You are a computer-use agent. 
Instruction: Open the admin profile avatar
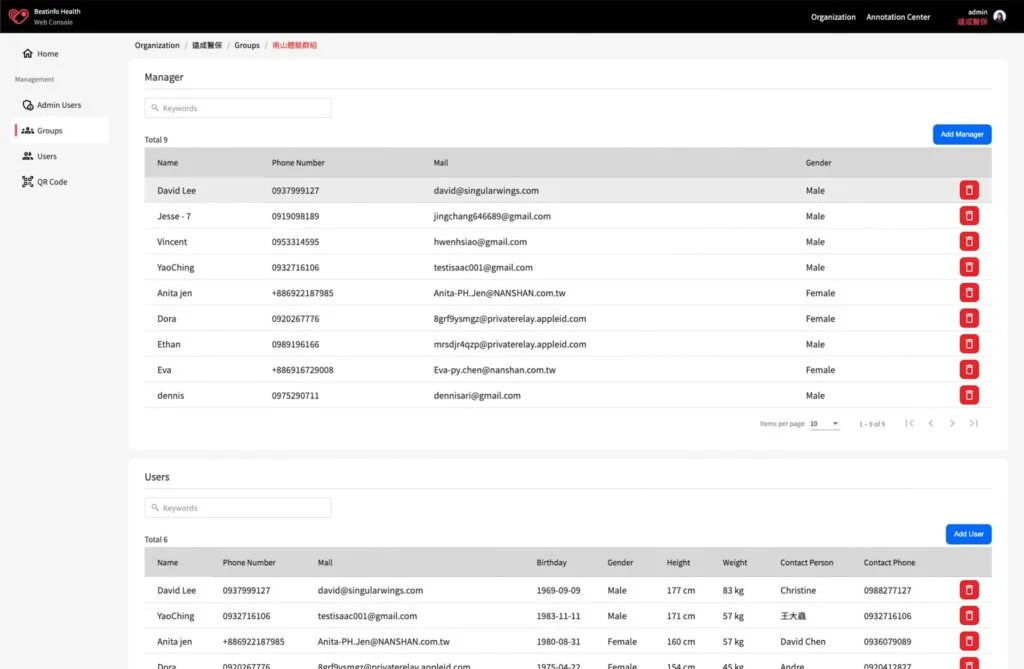tap(999, 16)
